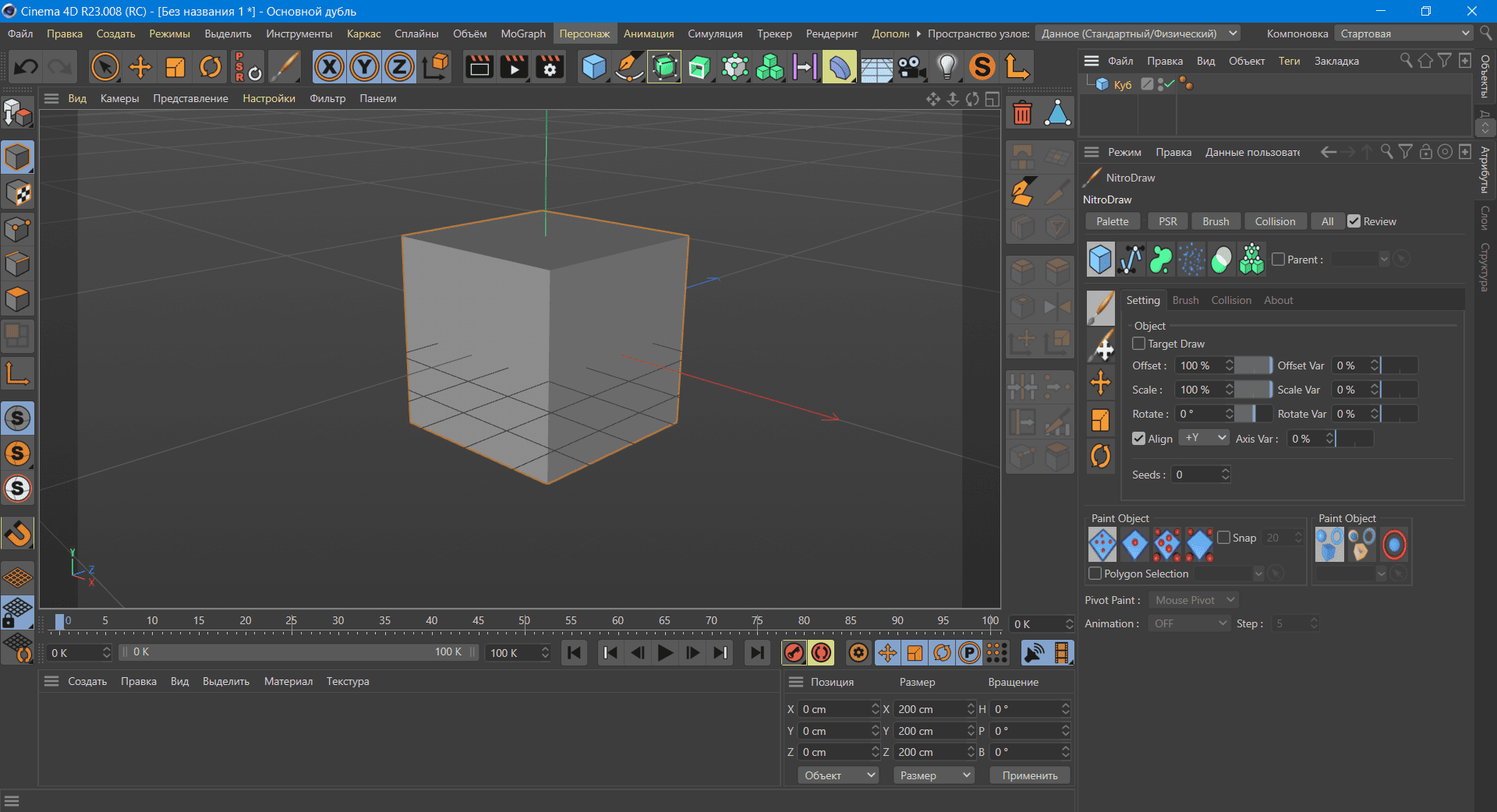Enable Model mode in left sidebar

click(17, 157)
